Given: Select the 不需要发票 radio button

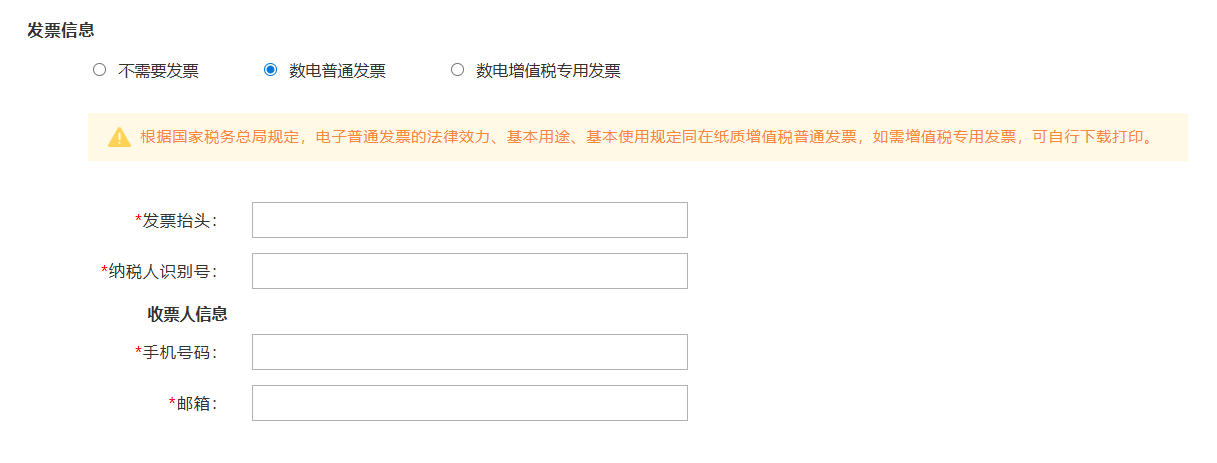Looking at the screenshot, I should 99,70.
